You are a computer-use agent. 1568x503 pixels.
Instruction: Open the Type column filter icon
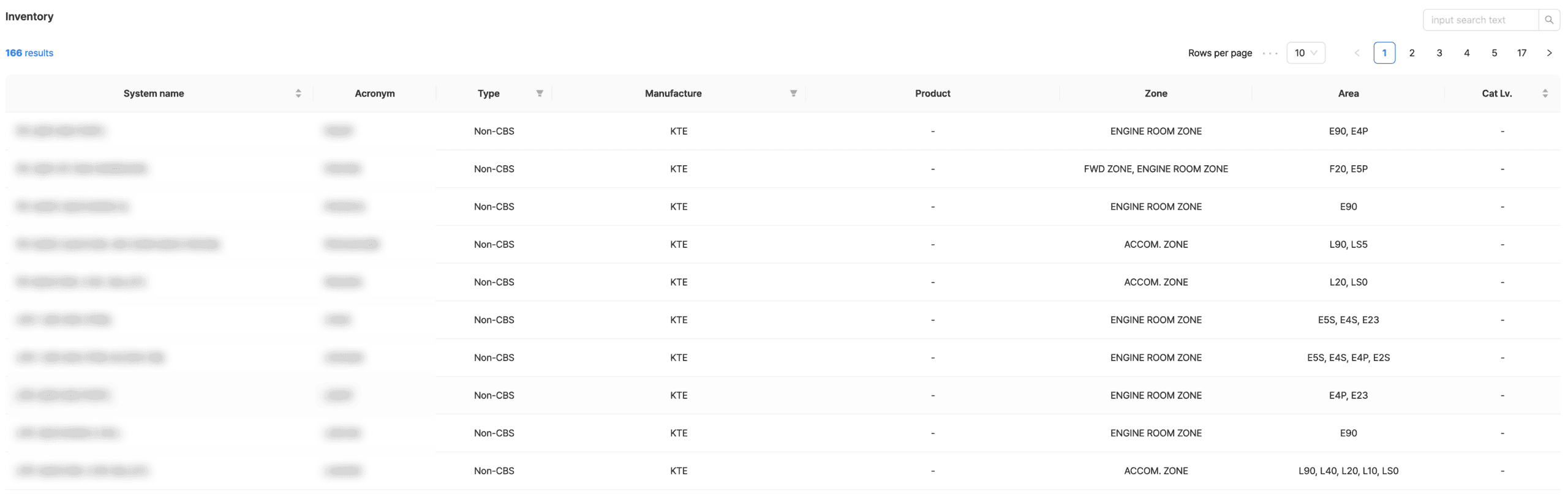[x=540, y=93]
